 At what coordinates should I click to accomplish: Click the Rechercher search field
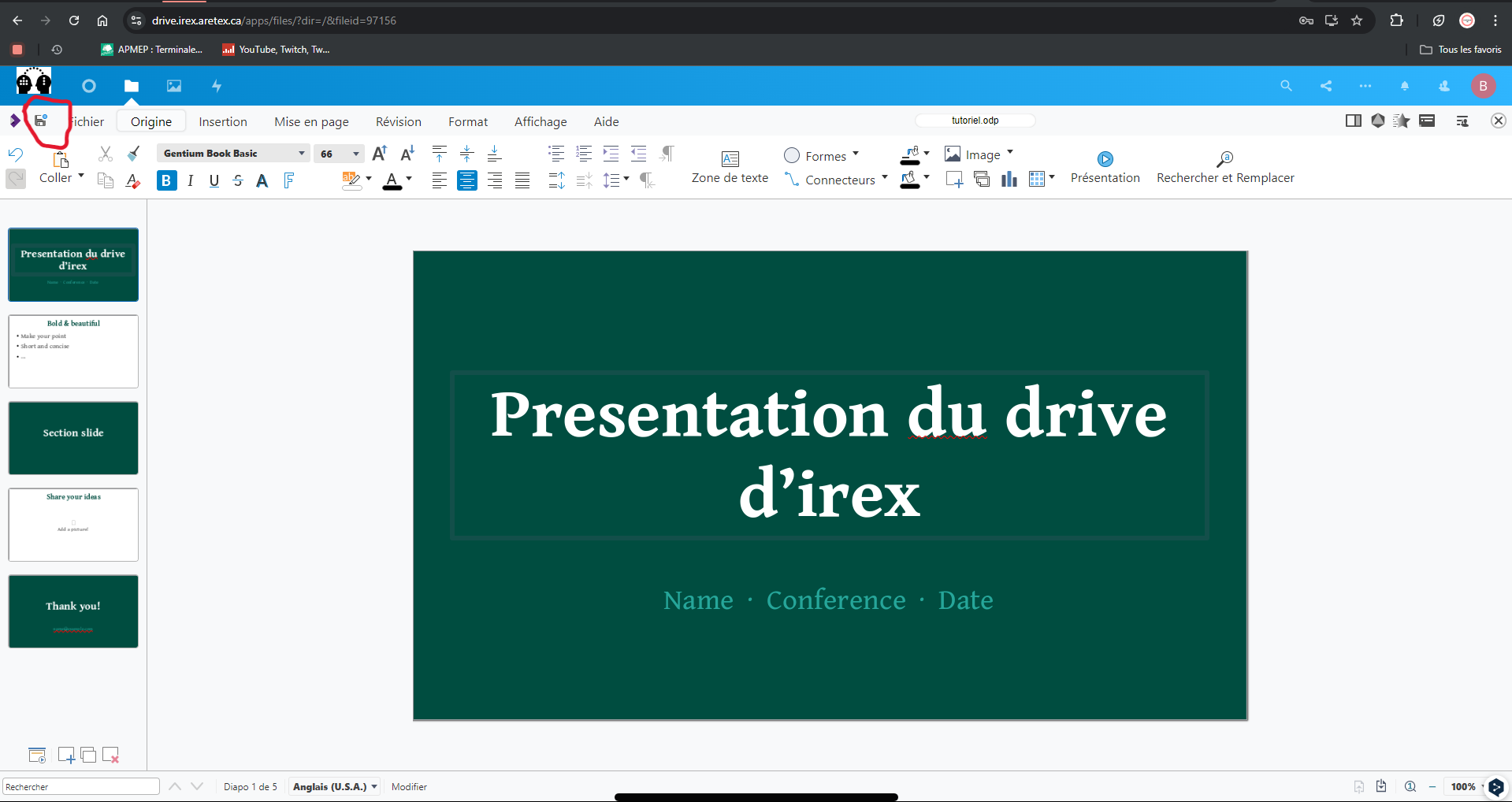point(81,786)
